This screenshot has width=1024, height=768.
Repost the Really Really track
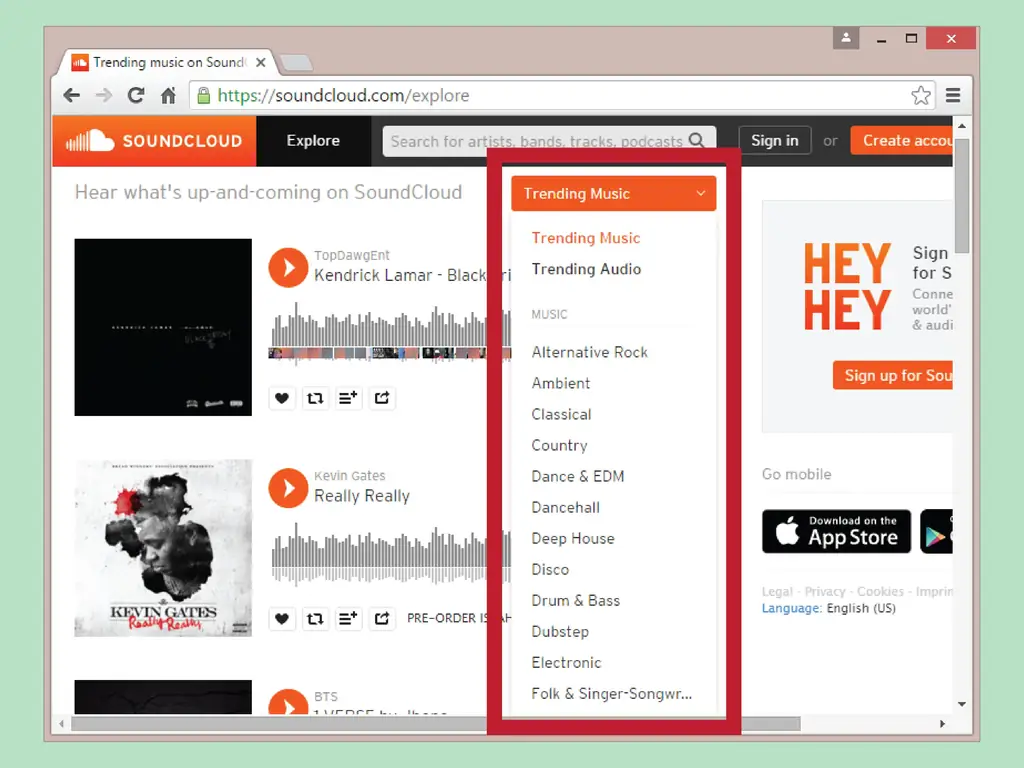(315, 618)
